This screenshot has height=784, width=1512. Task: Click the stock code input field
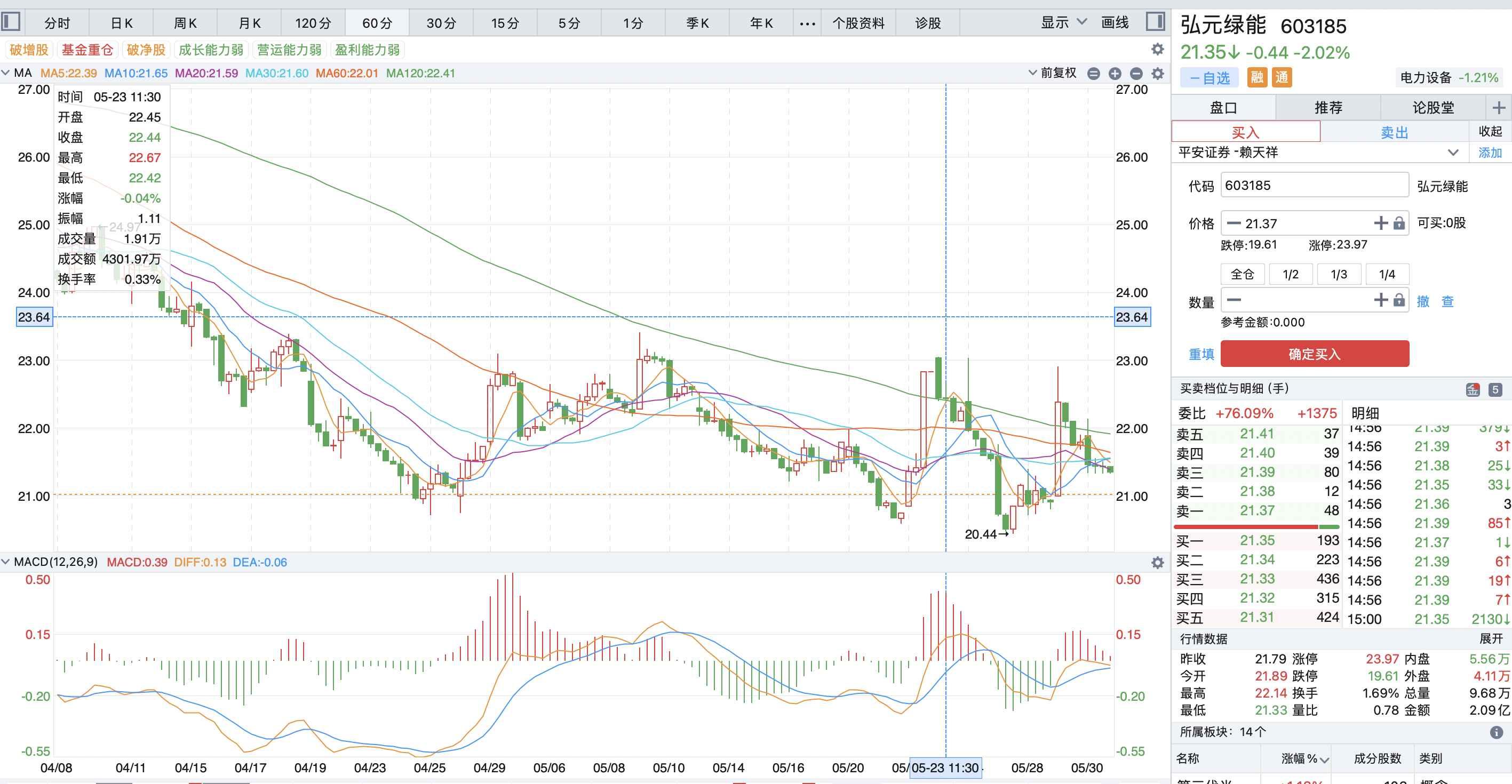coord(1314,186)
